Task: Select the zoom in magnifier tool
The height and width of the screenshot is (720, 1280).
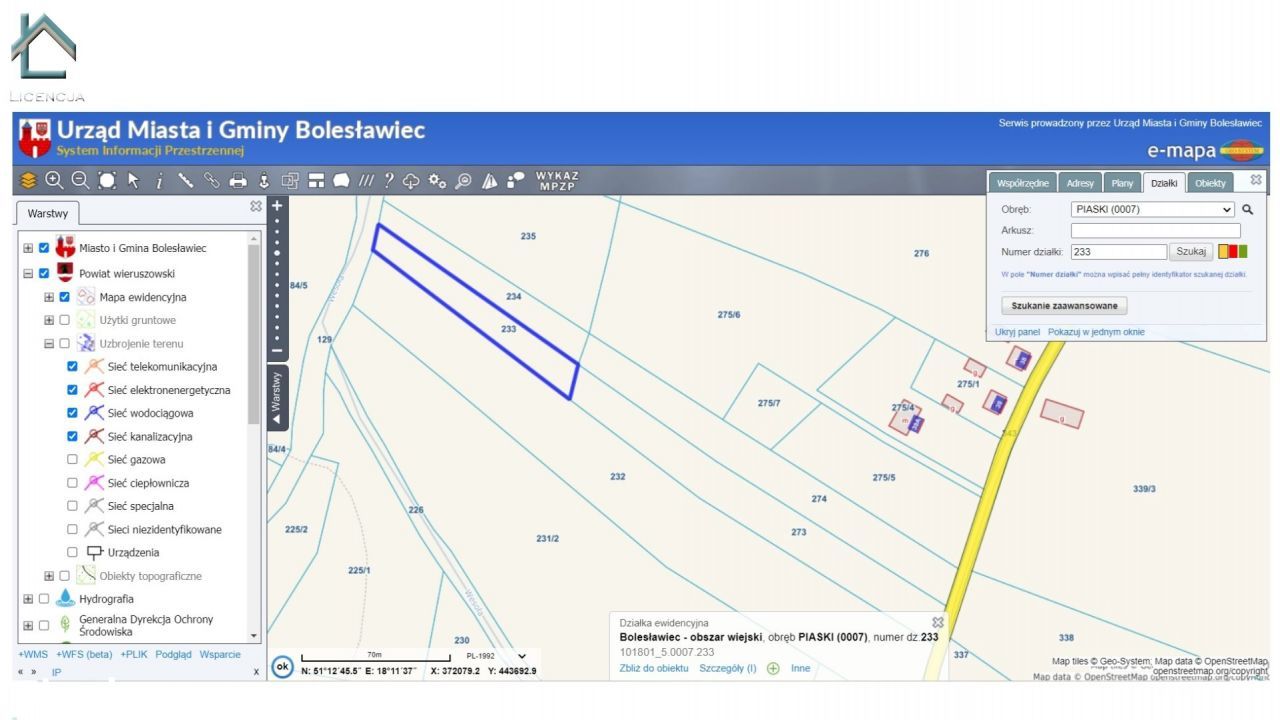Action: 54,181
